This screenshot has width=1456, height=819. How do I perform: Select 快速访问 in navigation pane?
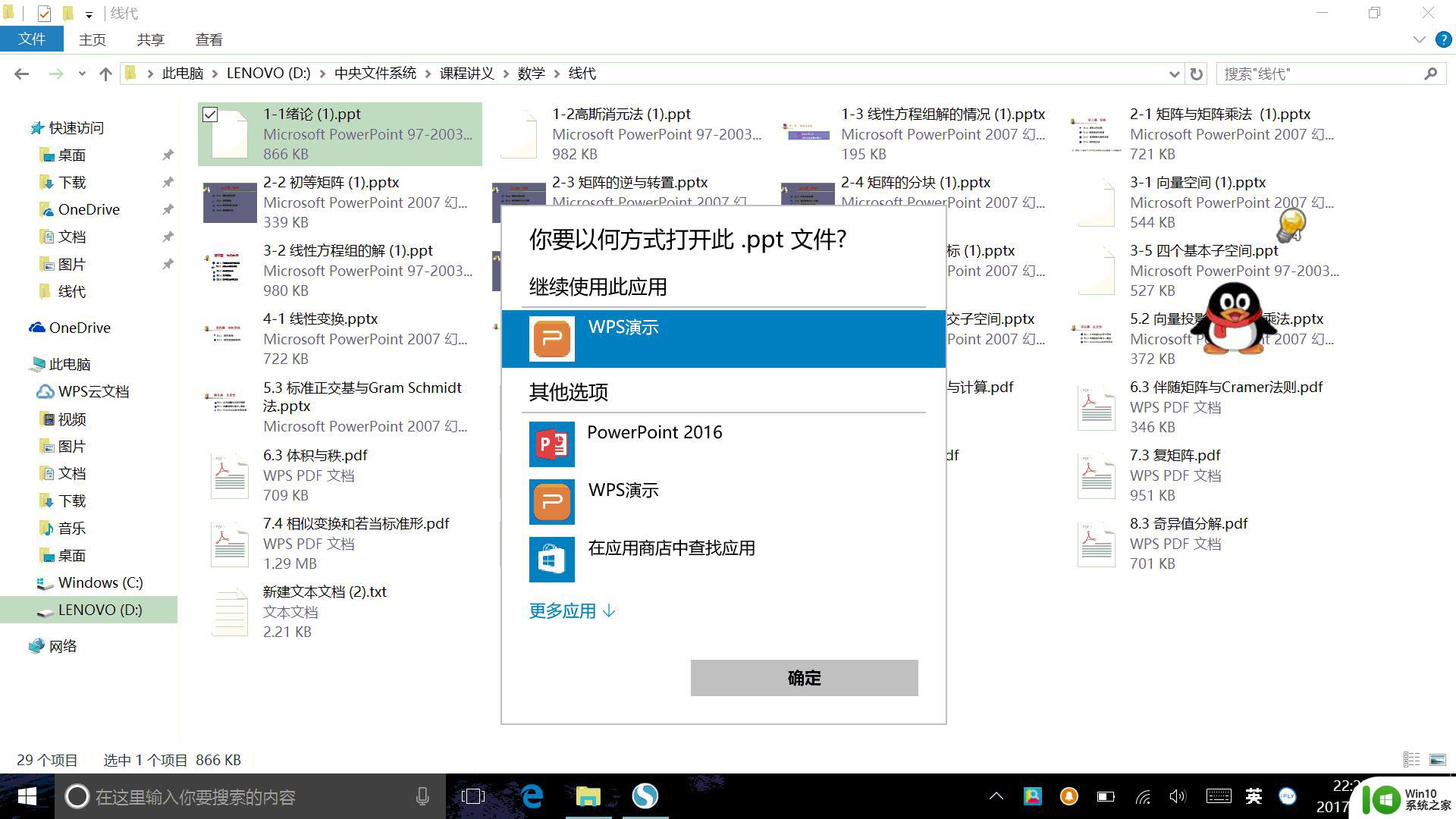(76, 127)
